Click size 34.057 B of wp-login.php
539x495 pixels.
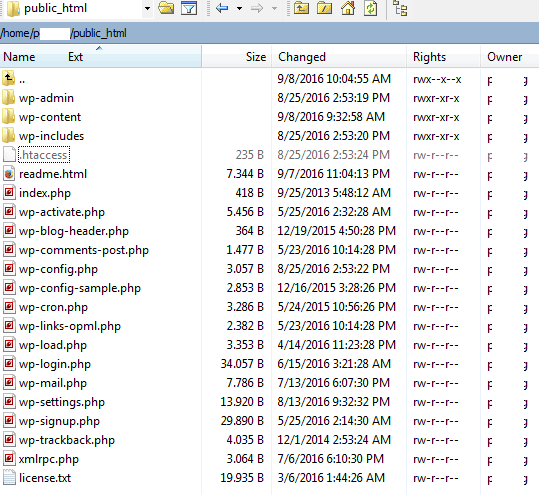coord(242,364)
